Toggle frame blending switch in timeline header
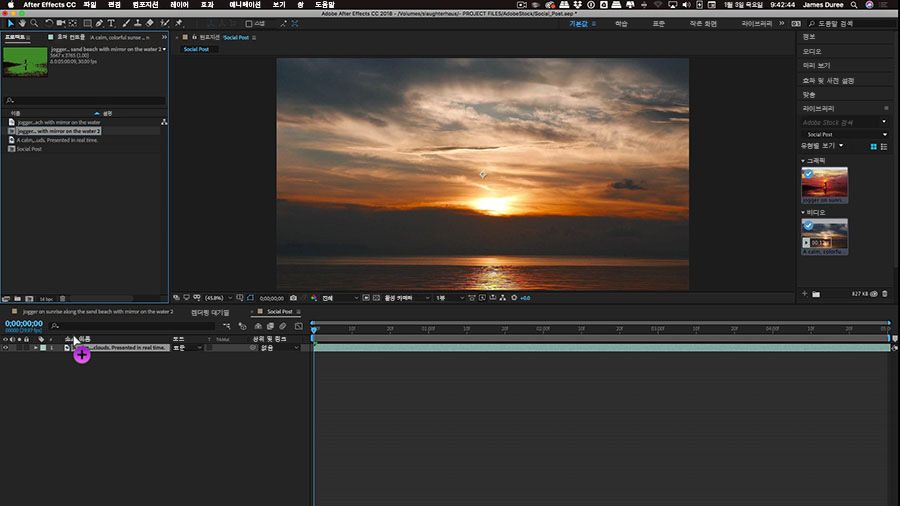 [270, 326]
